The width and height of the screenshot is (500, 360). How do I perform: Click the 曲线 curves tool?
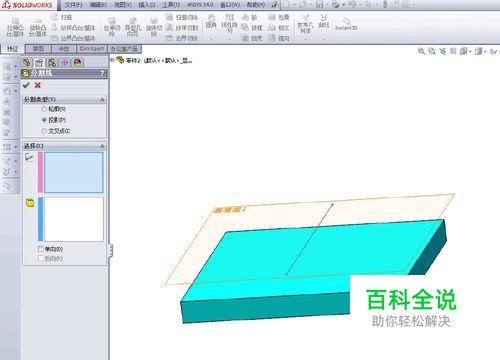click(324, 21)
